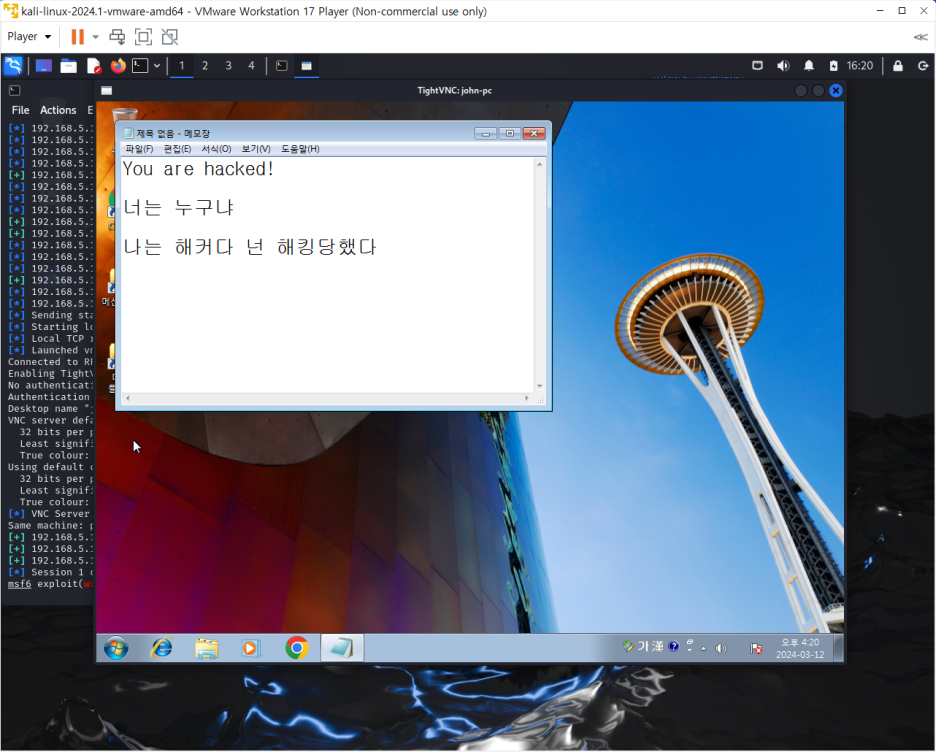The image size is (936, 752).
Task: Open Windows Explorer from taskbar
Action: pyautogui.click(x=207, y=648)
